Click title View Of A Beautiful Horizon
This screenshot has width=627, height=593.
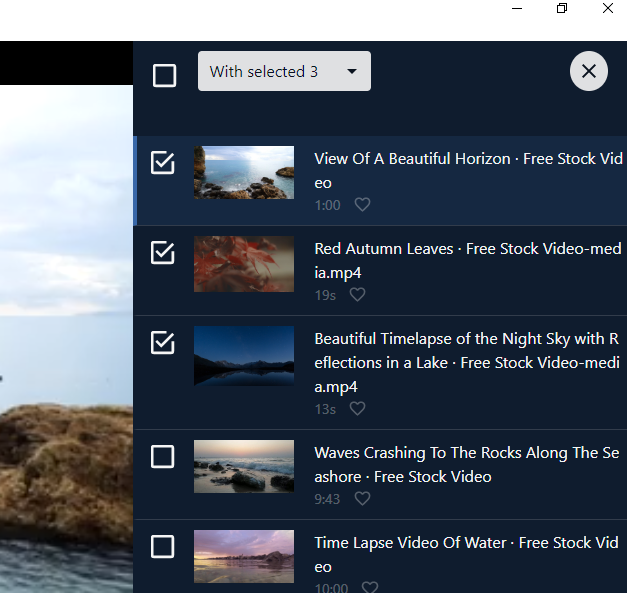pos(468,171)
